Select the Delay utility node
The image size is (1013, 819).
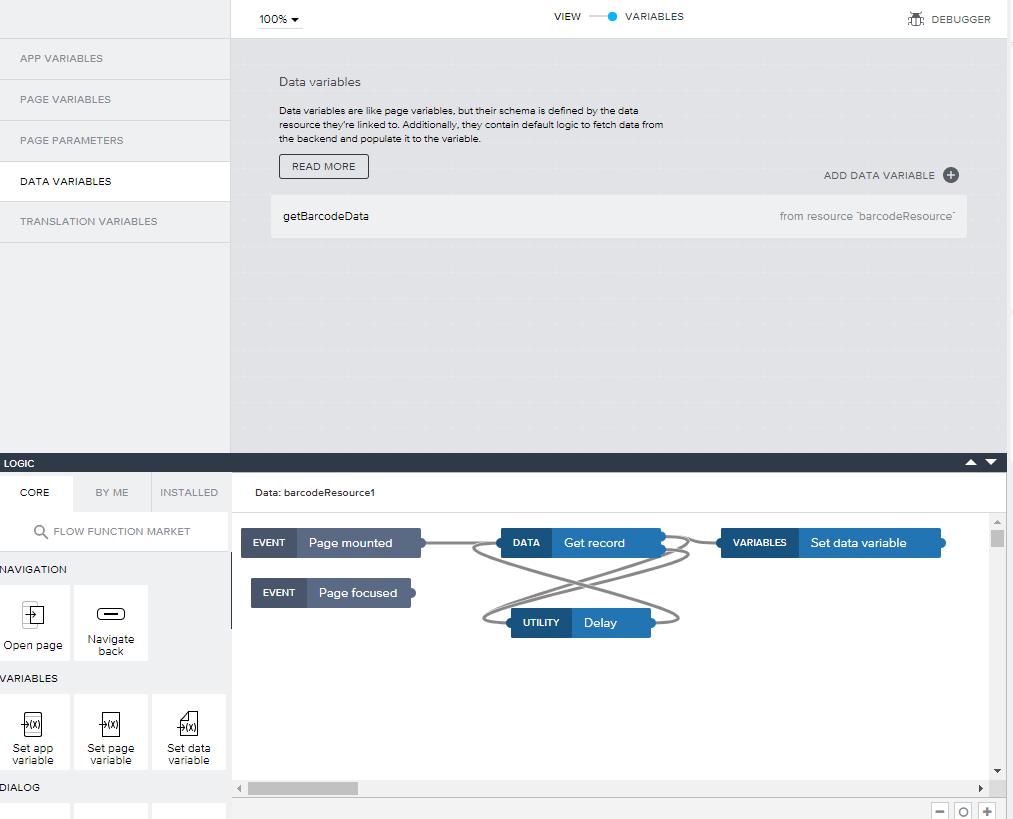581,623
